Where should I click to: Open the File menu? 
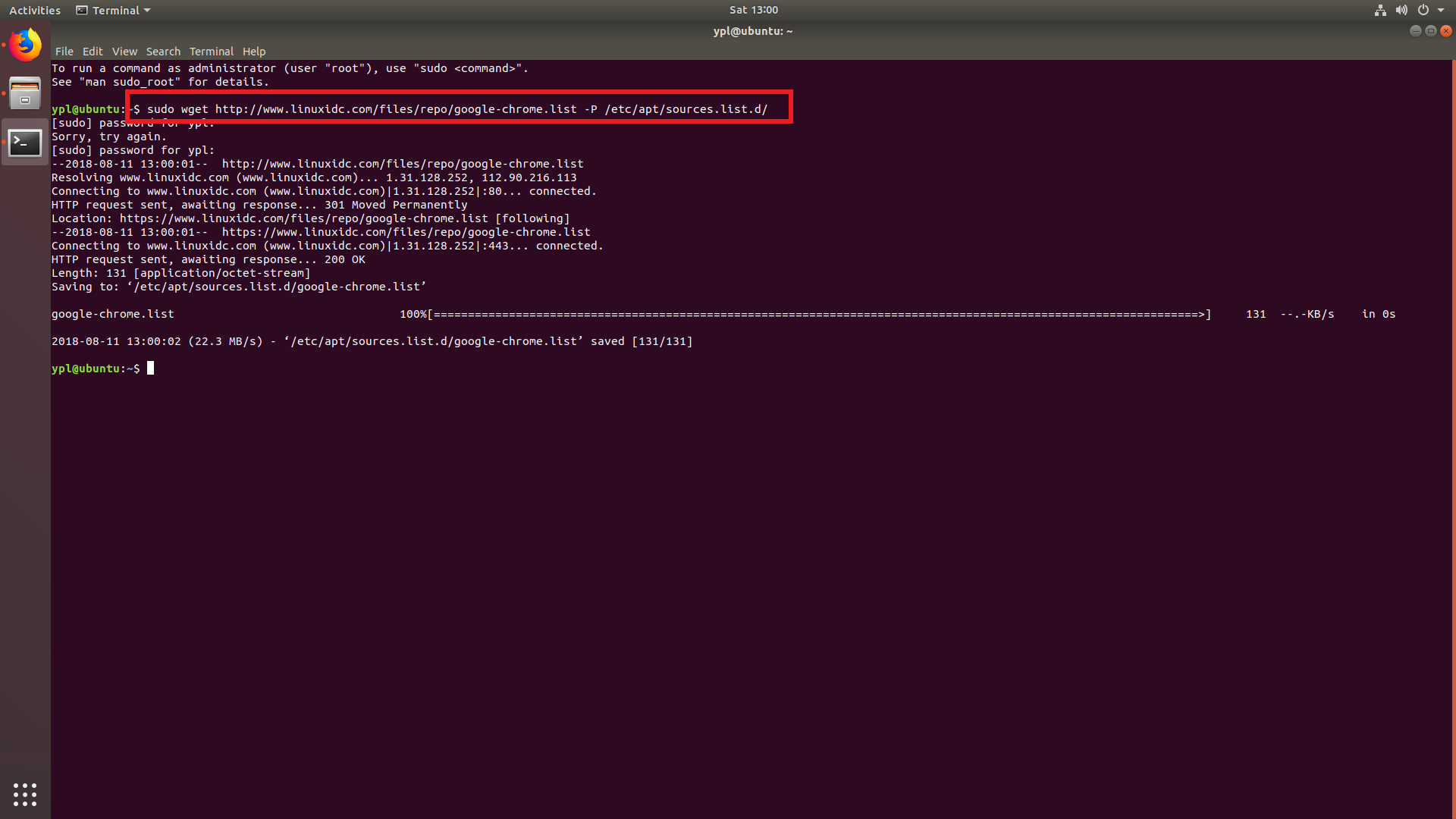click(64, 52)
